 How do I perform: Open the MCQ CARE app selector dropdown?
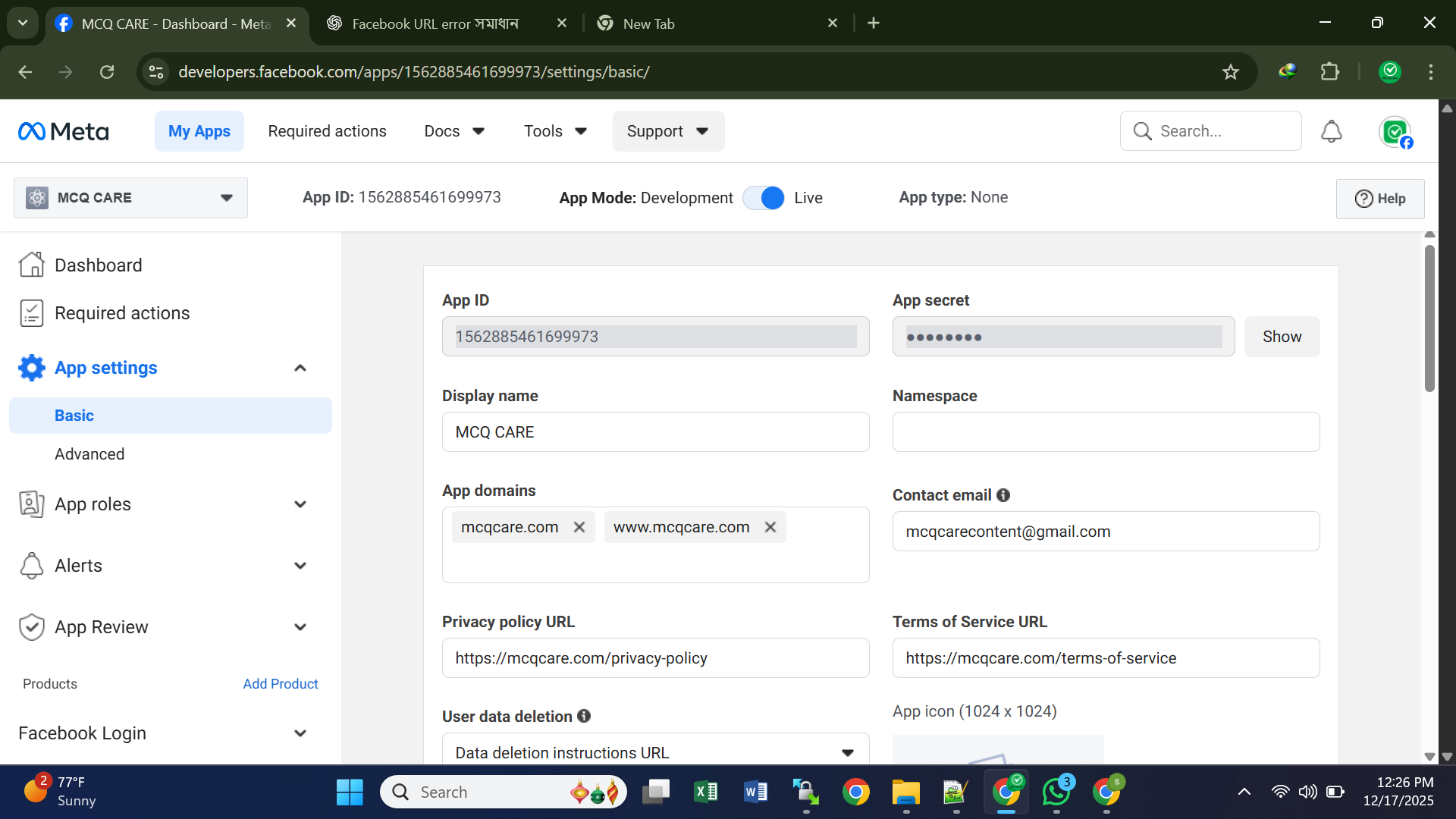click(x=130, y=198)
